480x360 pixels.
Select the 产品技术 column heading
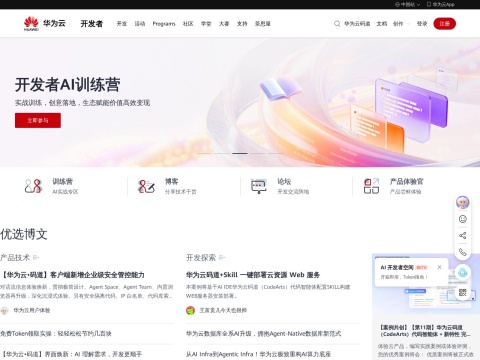[15, 257]
